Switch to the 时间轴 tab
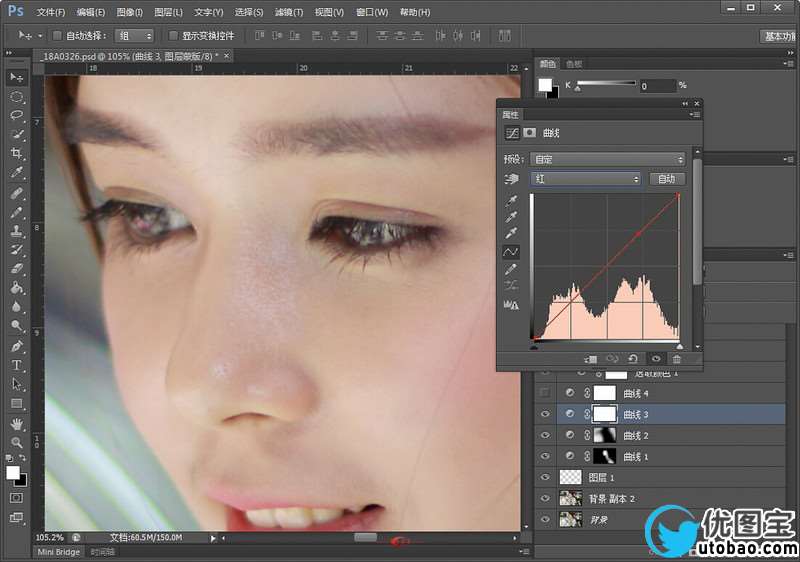Screen dimensions: 800x562 pos(102,552)
